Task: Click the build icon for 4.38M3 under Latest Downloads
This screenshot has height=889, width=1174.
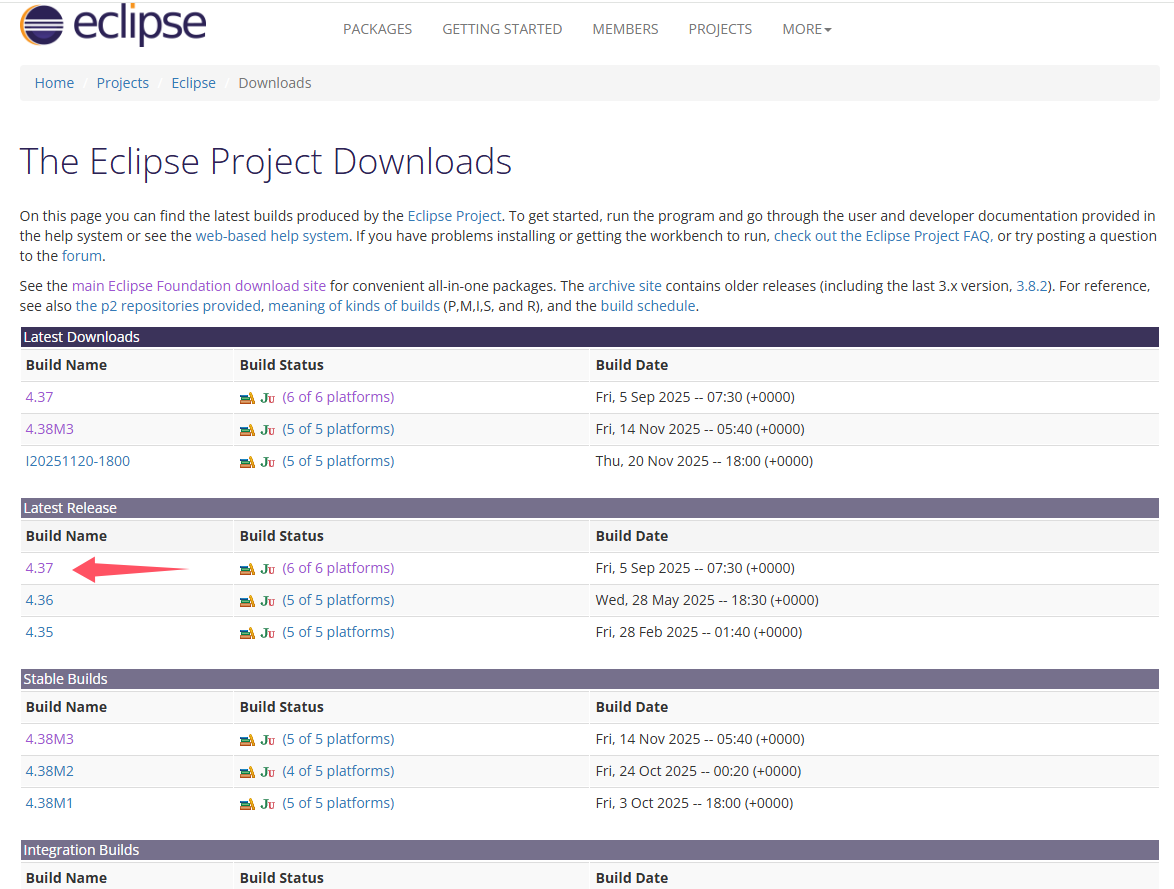Action: click(x=247, y=431)
